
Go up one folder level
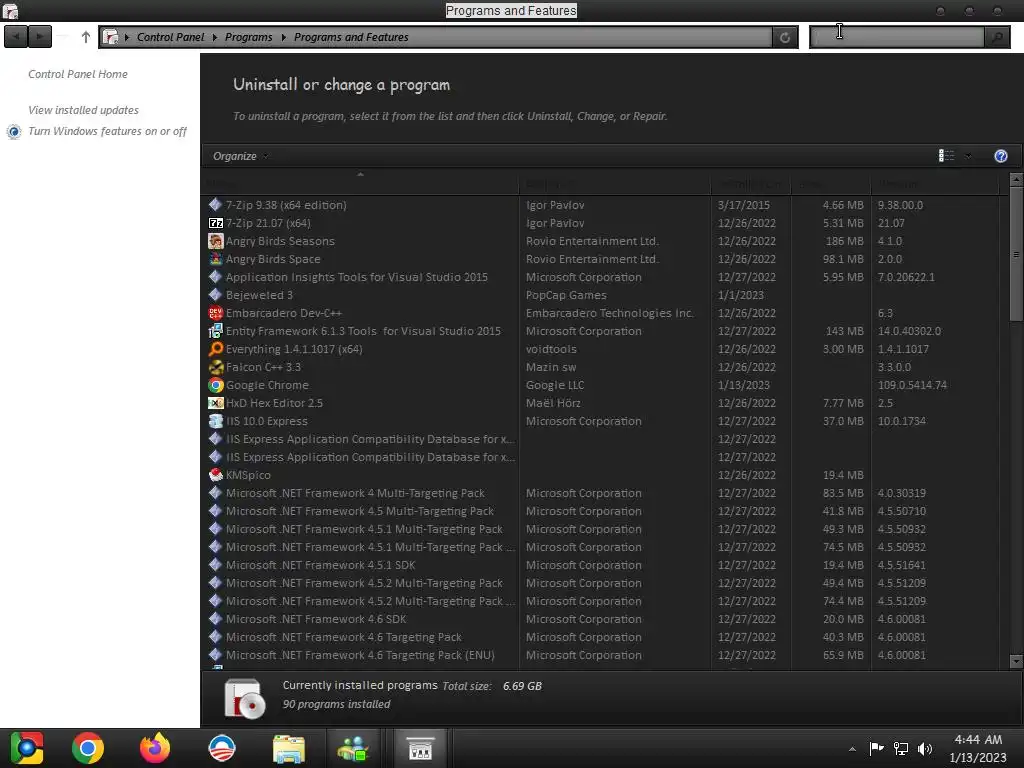tap(86, 37)
